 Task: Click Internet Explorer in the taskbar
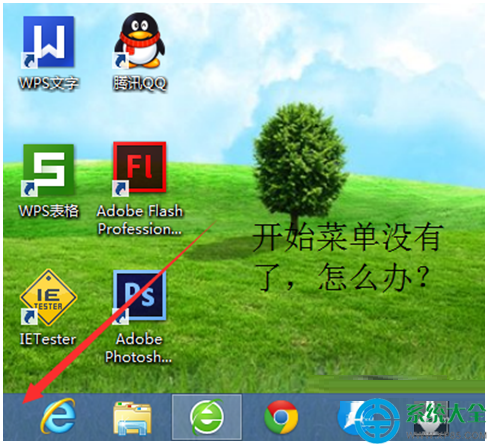pos(59,417)
